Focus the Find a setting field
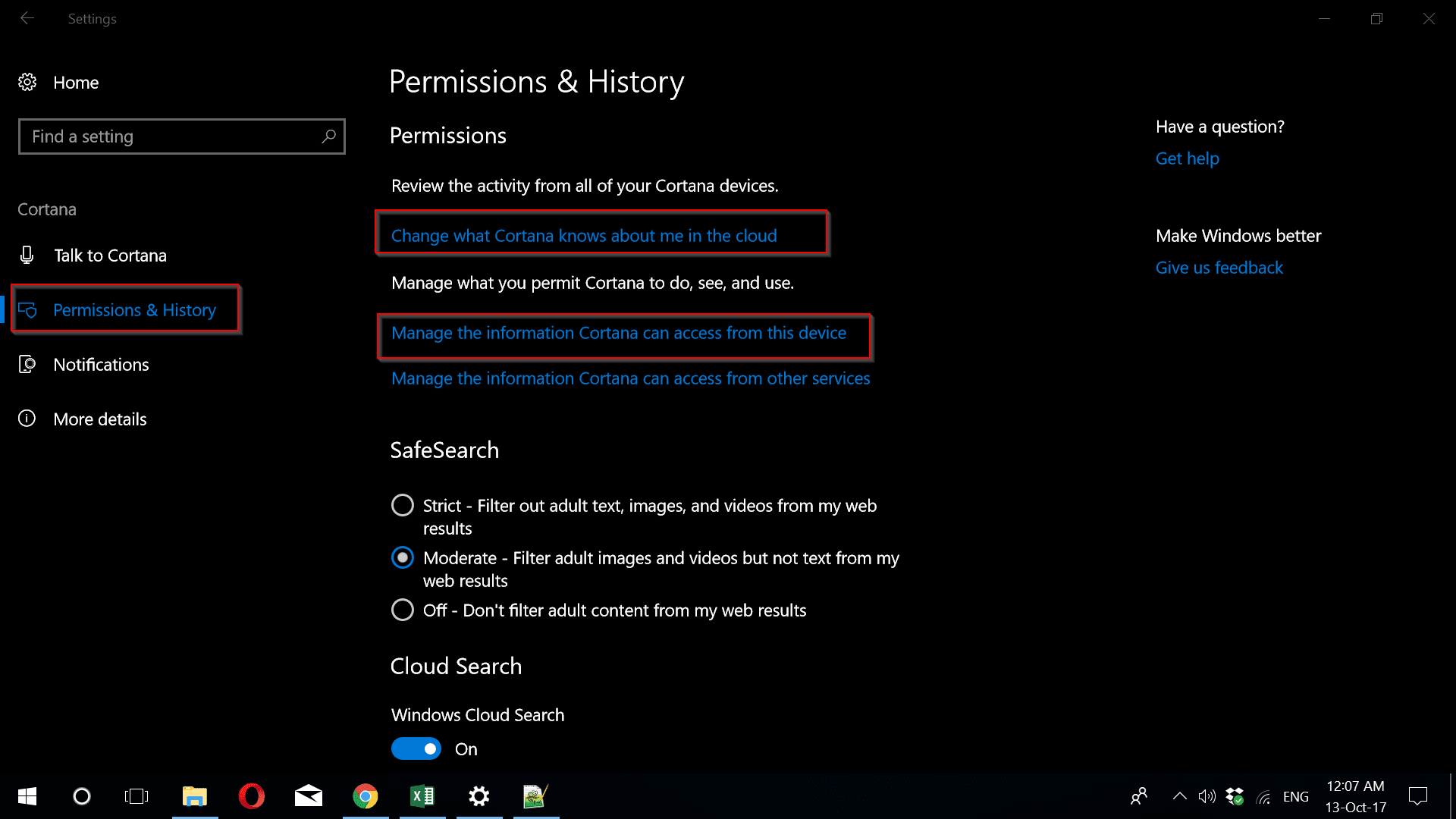 click(182, 136)
